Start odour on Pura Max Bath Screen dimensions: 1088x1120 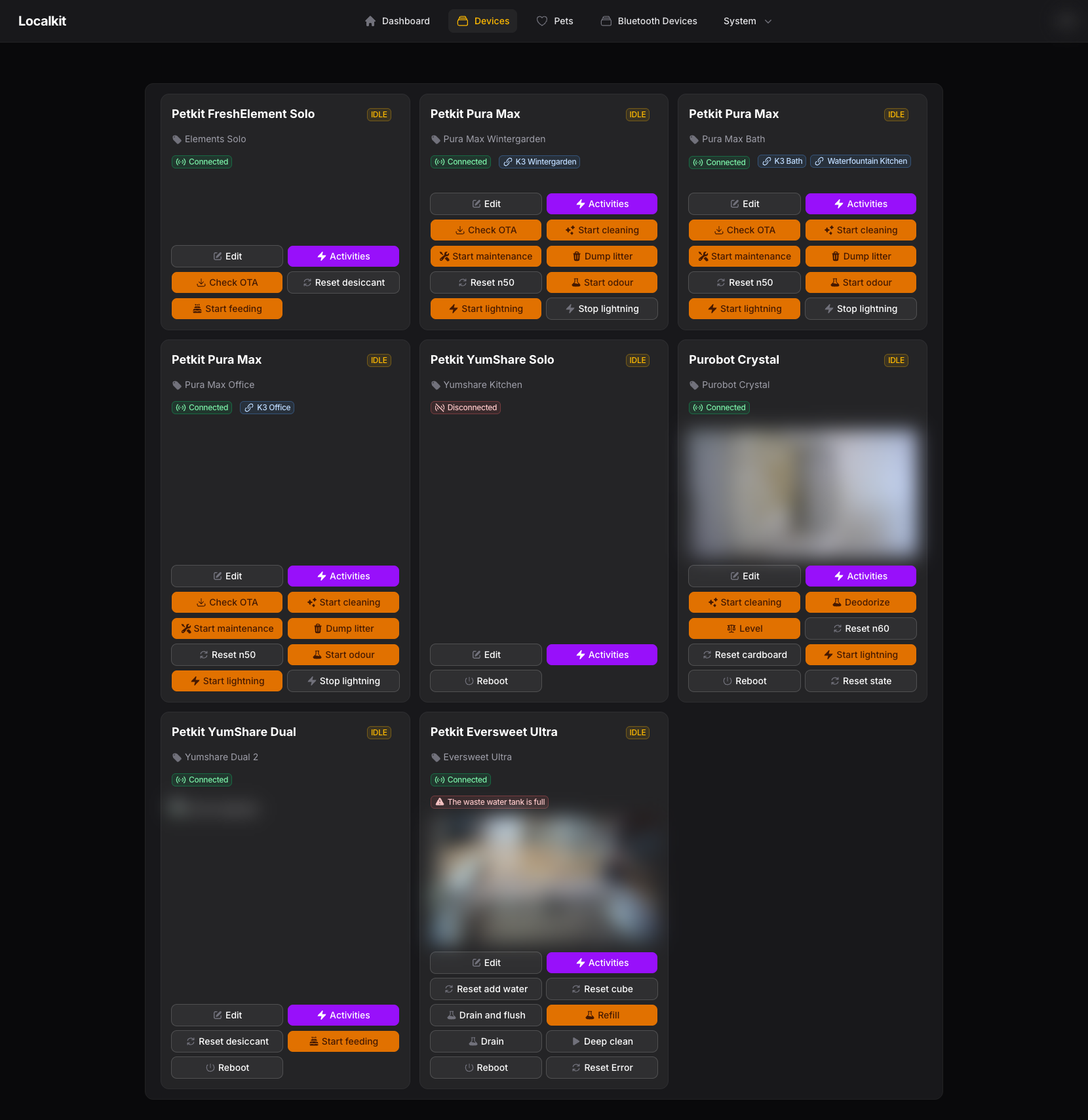click(x=861, y=282)
